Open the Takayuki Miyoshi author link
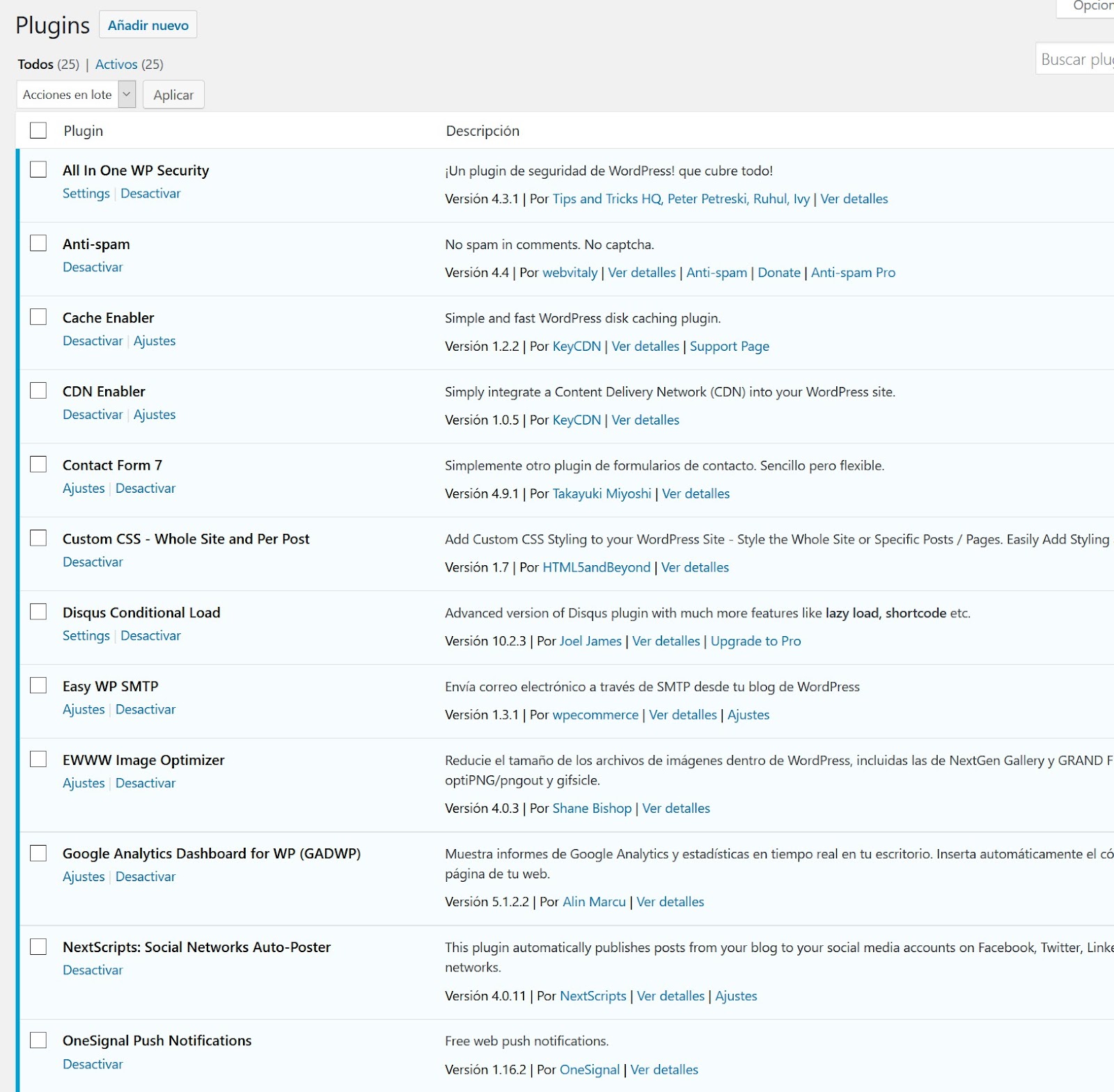The image size is (1114, 1092). click(602, 494)
